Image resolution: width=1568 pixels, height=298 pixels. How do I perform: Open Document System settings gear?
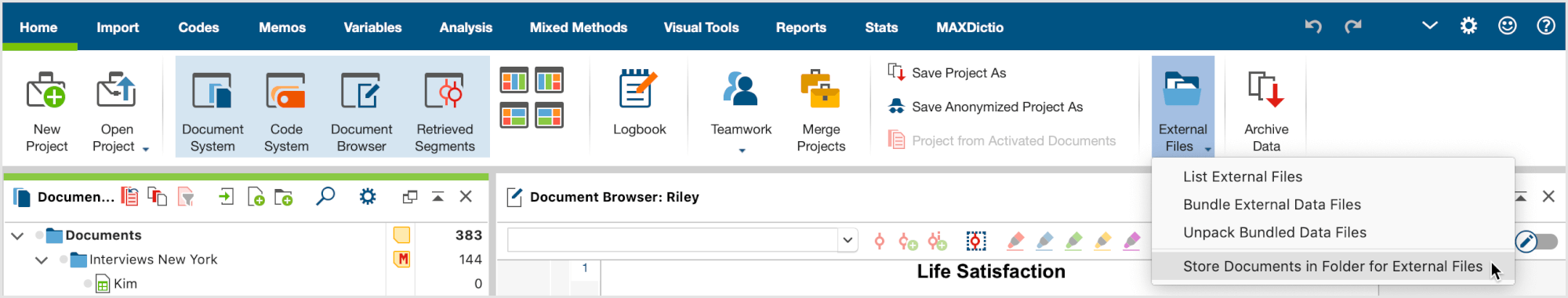coord(368,196)
